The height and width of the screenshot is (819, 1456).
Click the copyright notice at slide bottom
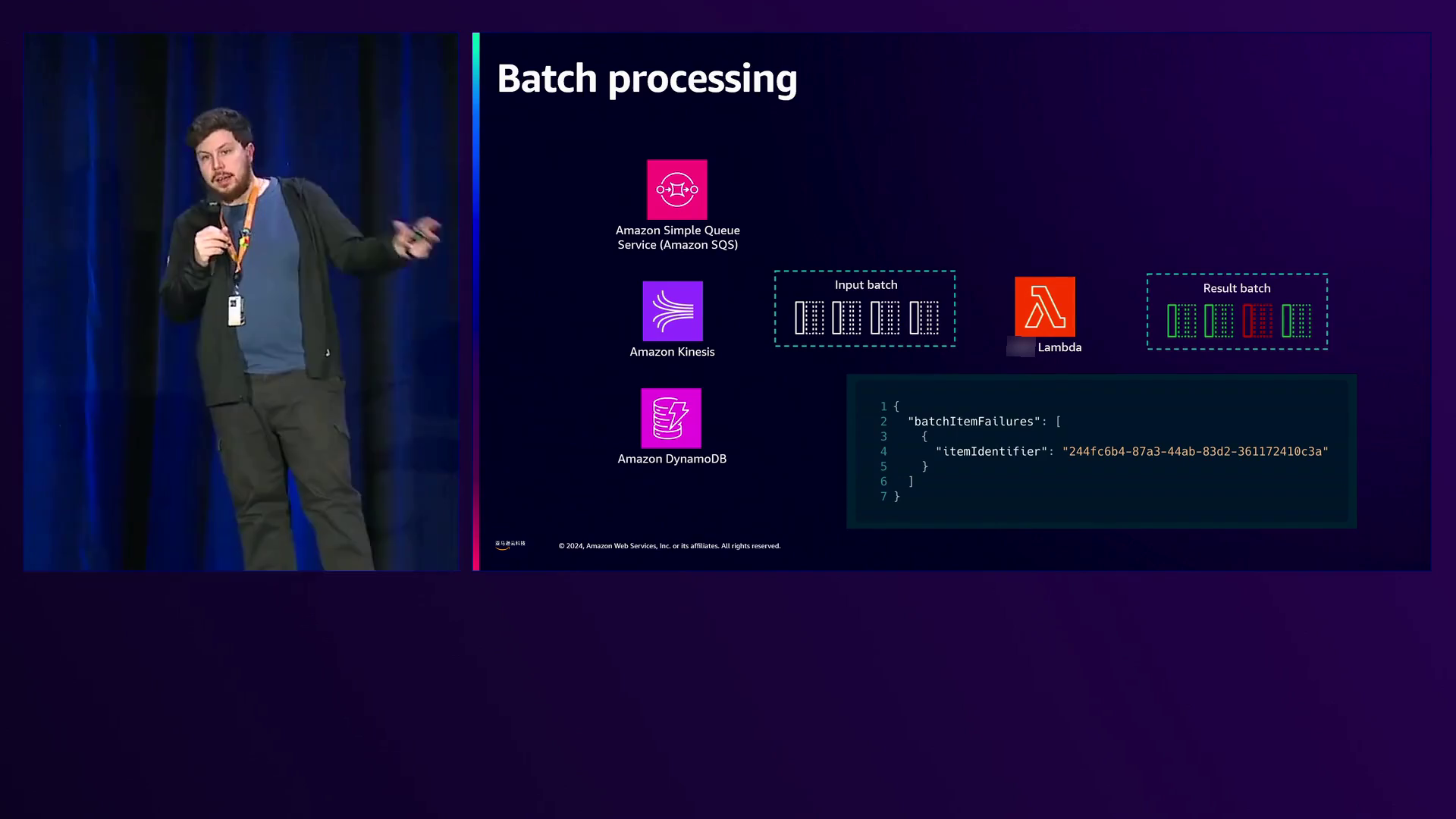point(670,546)
